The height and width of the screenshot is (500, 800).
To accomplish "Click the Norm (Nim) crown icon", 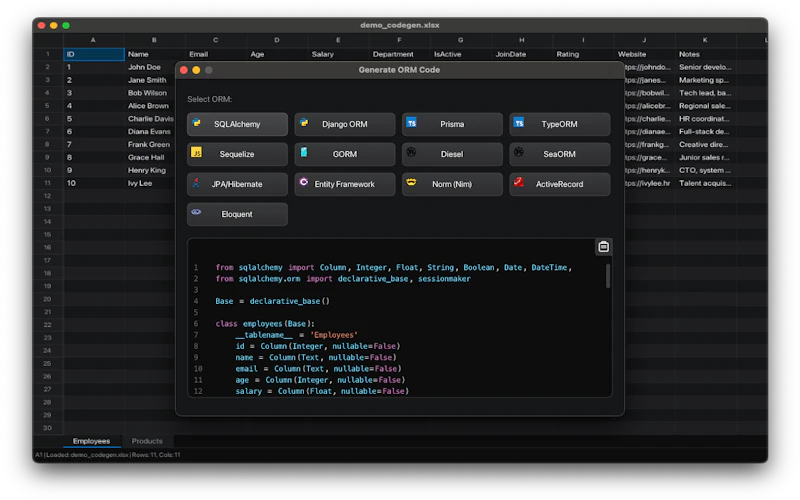I will pos(411,182).
